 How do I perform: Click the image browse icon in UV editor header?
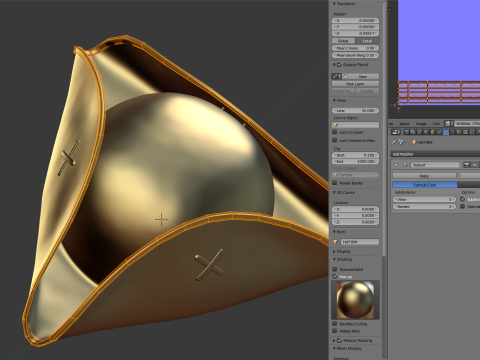[448, 123]
